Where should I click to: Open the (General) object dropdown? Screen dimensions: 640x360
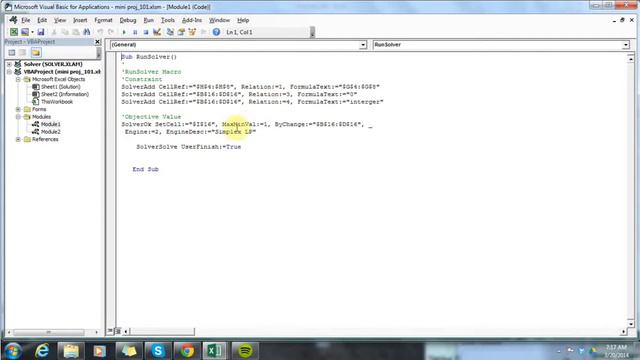click(x=363, y=45)
